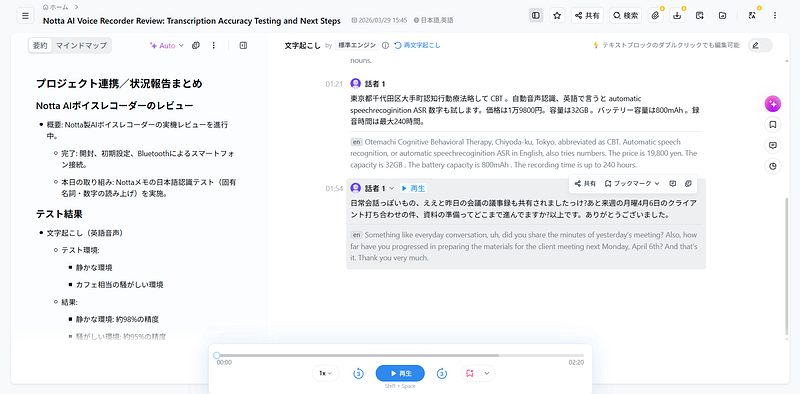Click the en translation text under 01:21

pos(523,153)
